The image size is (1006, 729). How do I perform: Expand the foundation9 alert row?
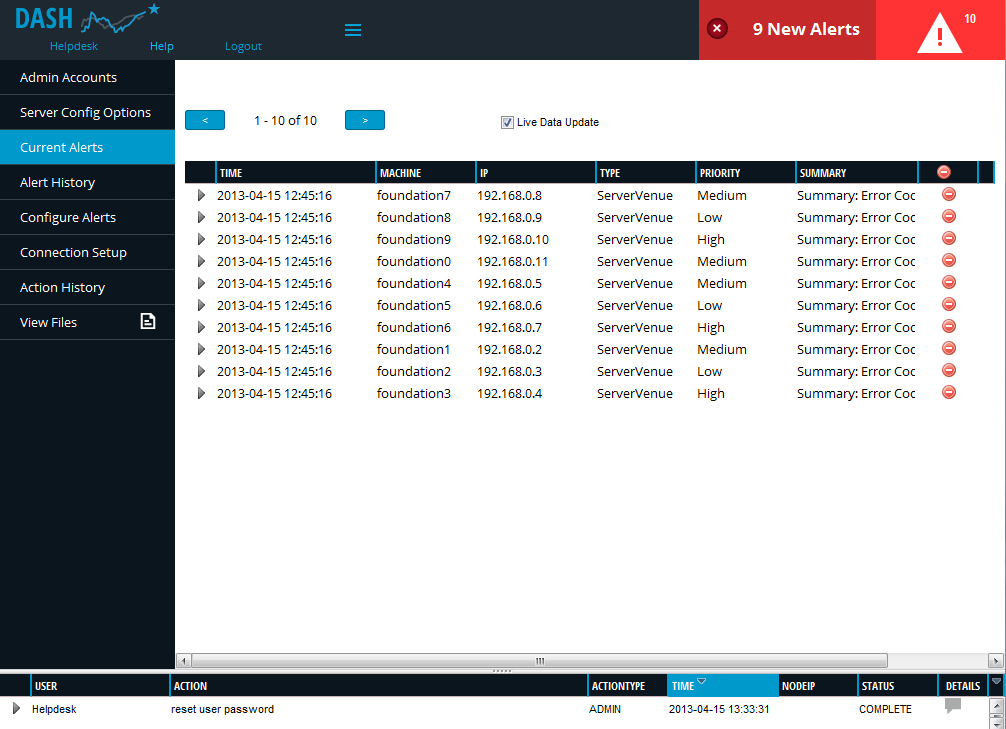[x=201, y=239]
